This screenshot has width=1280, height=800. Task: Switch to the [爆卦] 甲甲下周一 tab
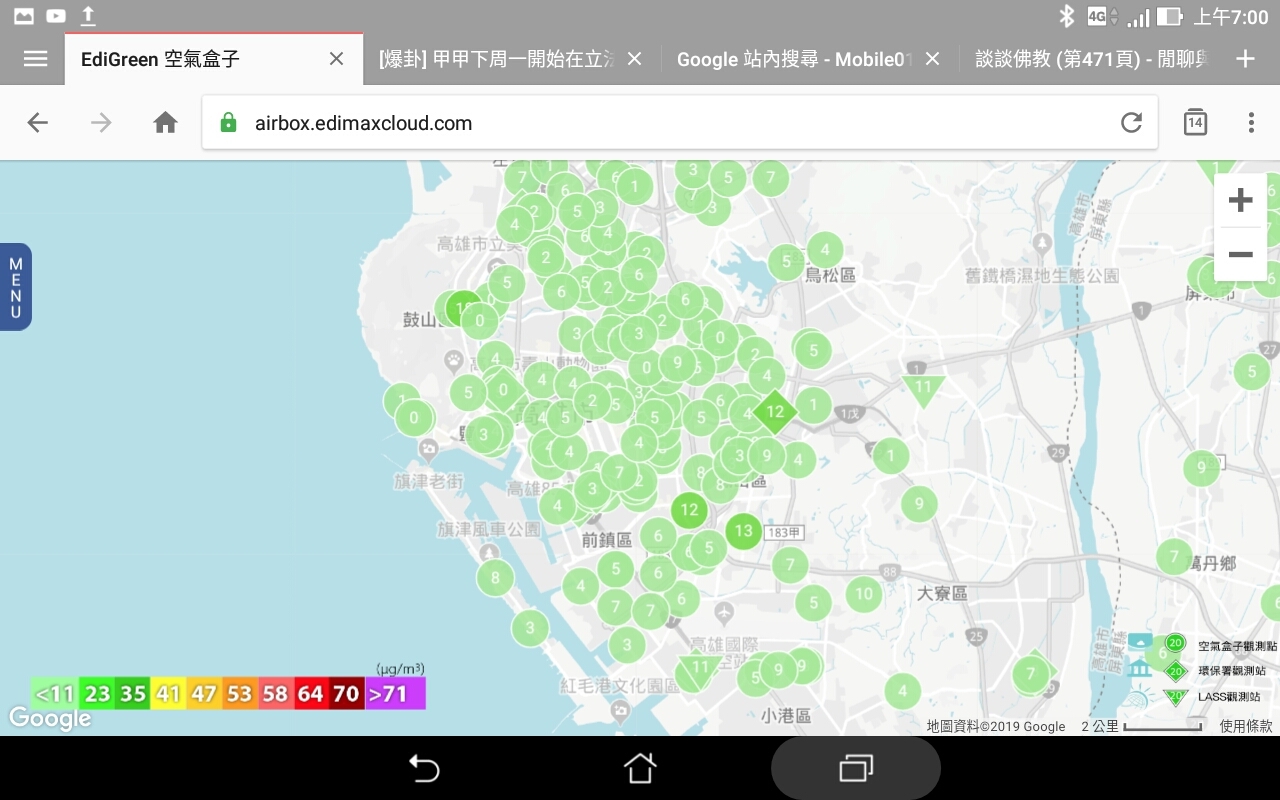pyautogui.click(x=496, y=59)
